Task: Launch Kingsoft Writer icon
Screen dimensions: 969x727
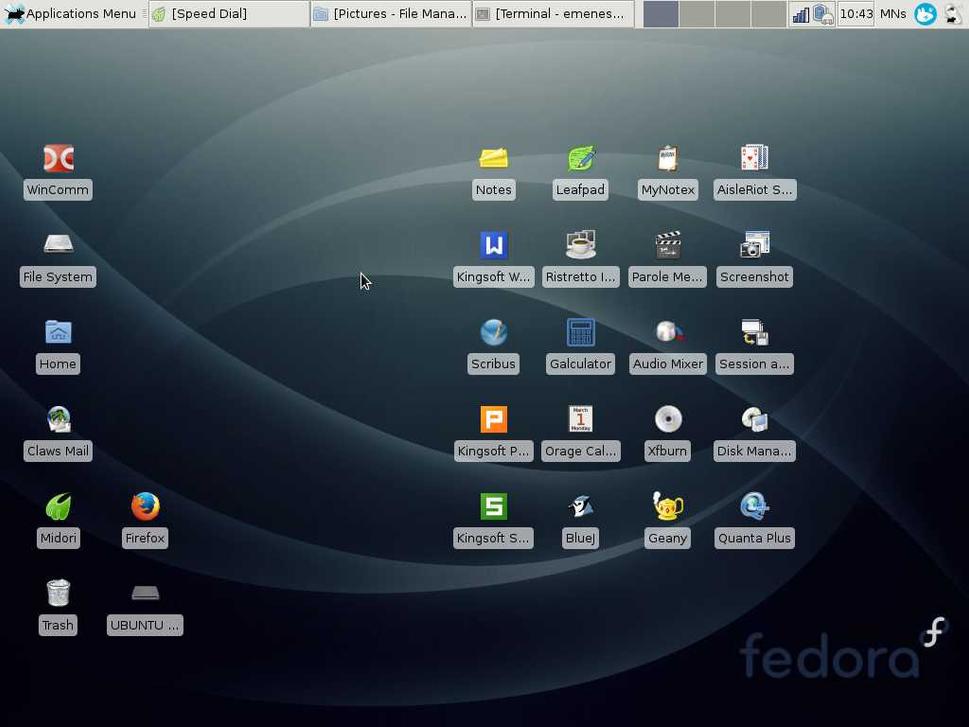Action: pos(494,245)
